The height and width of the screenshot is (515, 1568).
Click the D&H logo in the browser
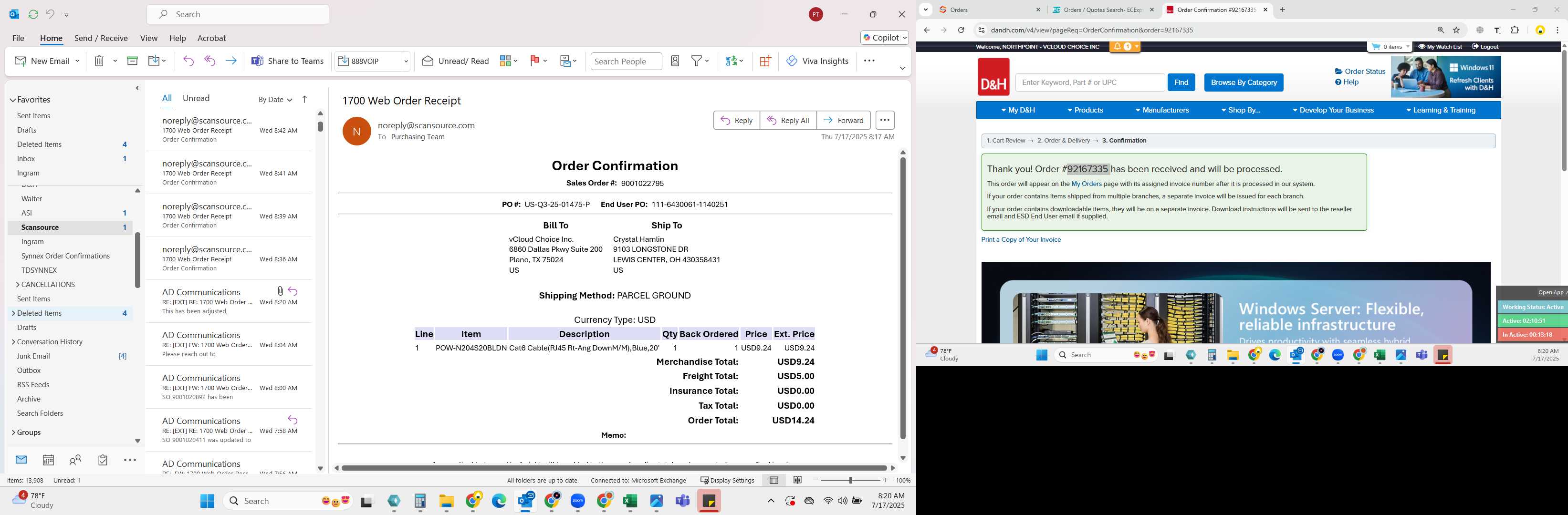point(993,77)
